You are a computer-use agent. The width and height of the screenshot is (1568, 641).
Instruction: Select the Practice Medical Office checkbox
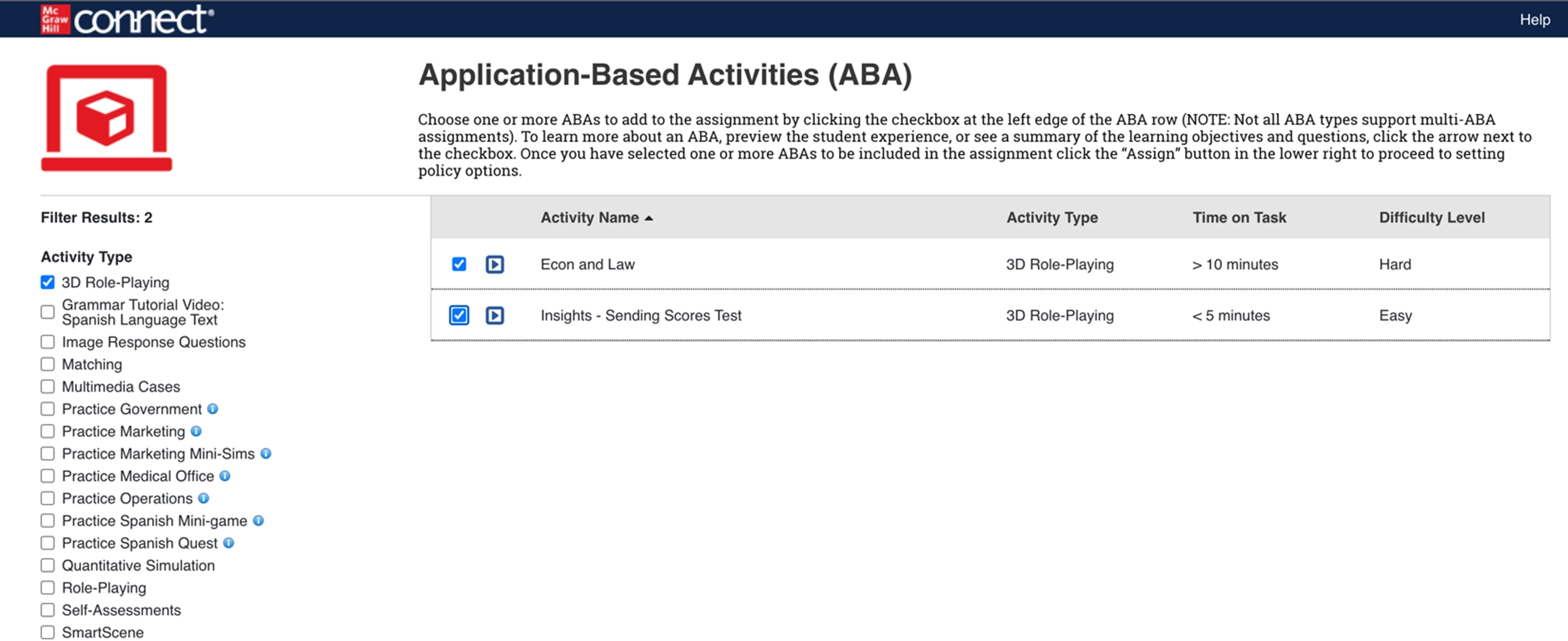click(48, 476)
